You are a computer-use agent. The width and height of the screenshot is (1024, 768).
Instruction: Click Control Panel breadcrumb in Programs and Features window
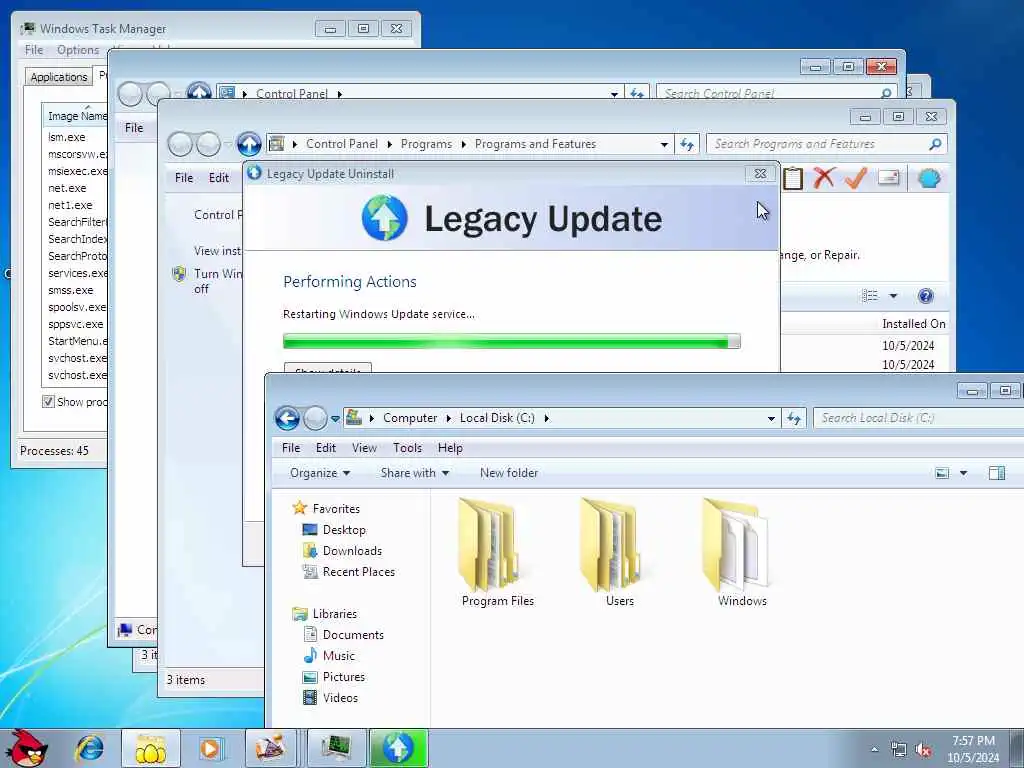pos(342,144)
